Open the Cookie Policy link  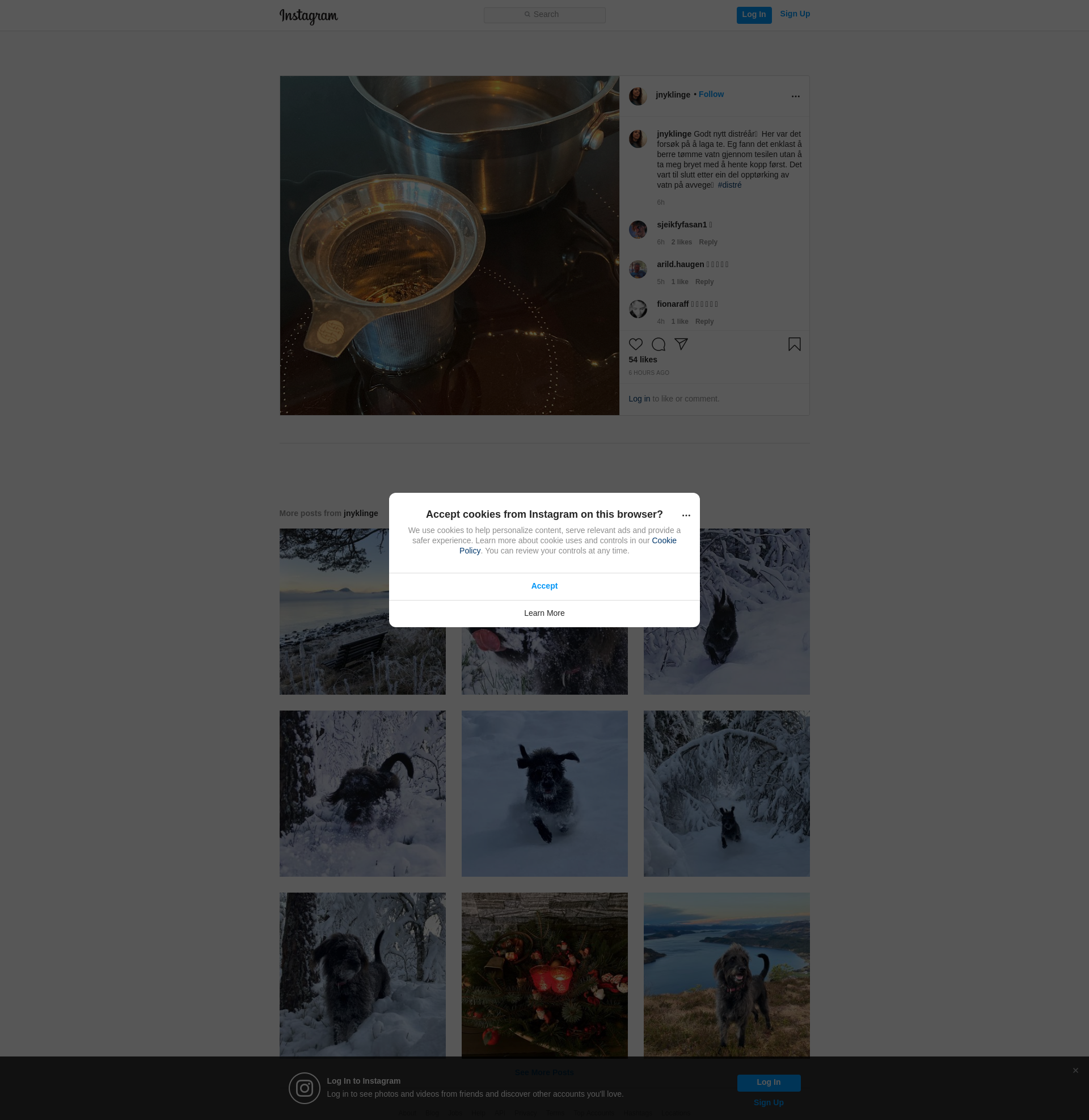point(664,540)
